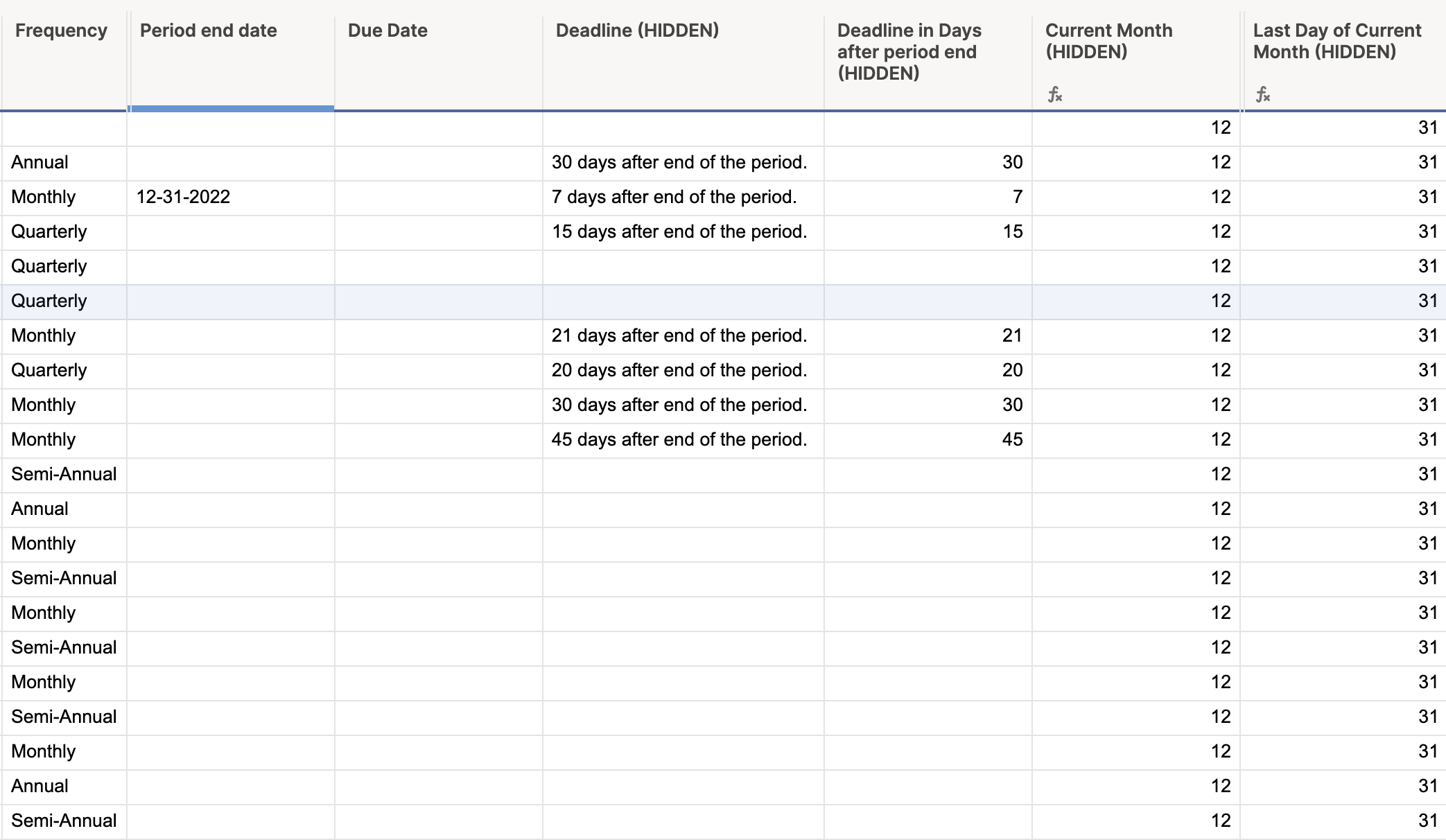Click the first Annual frequency cell

pyautogui.click(x=40, y=162)
